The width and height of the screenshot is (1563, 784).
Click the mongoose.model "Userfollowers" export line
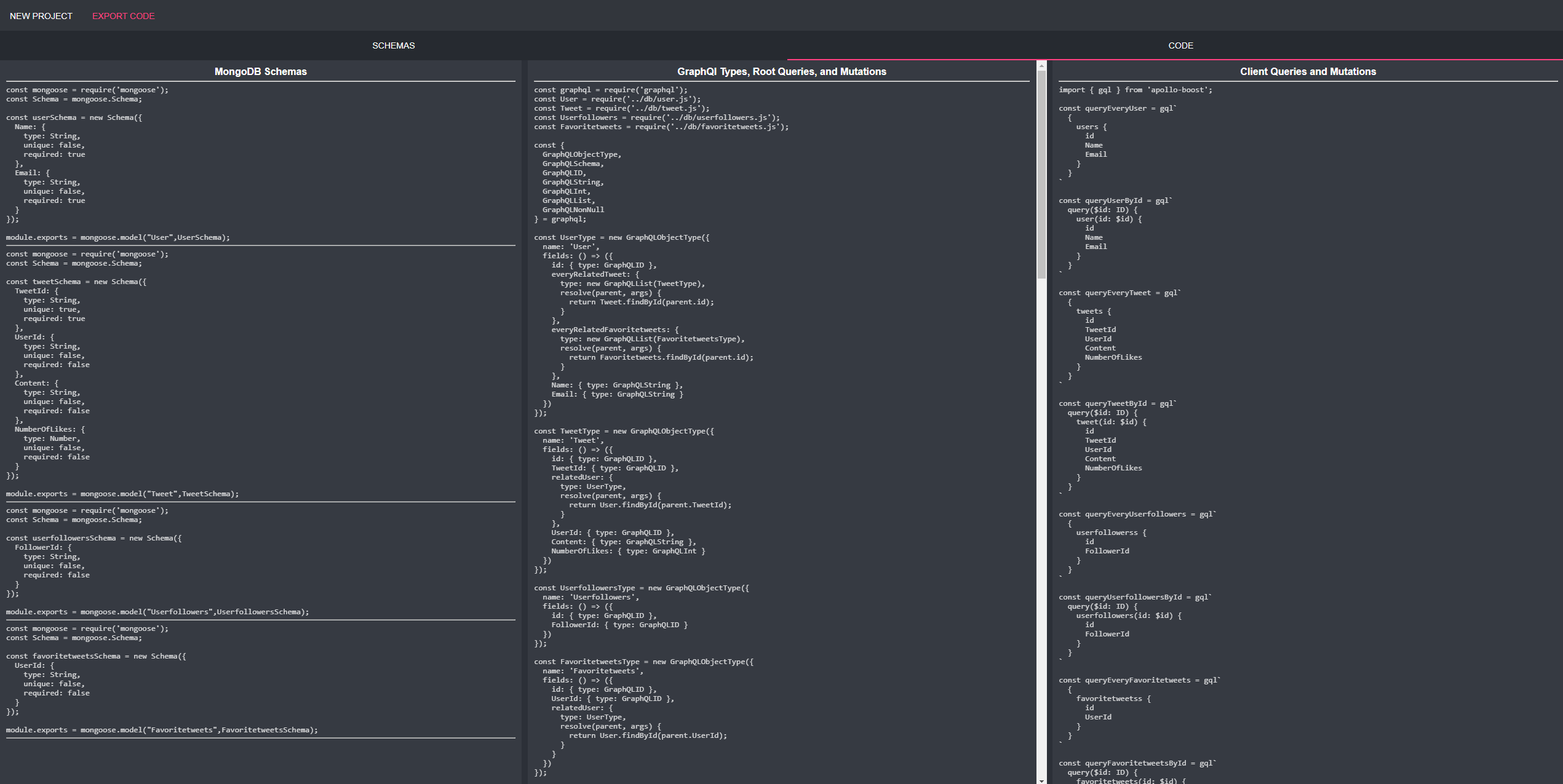point(157,612)
